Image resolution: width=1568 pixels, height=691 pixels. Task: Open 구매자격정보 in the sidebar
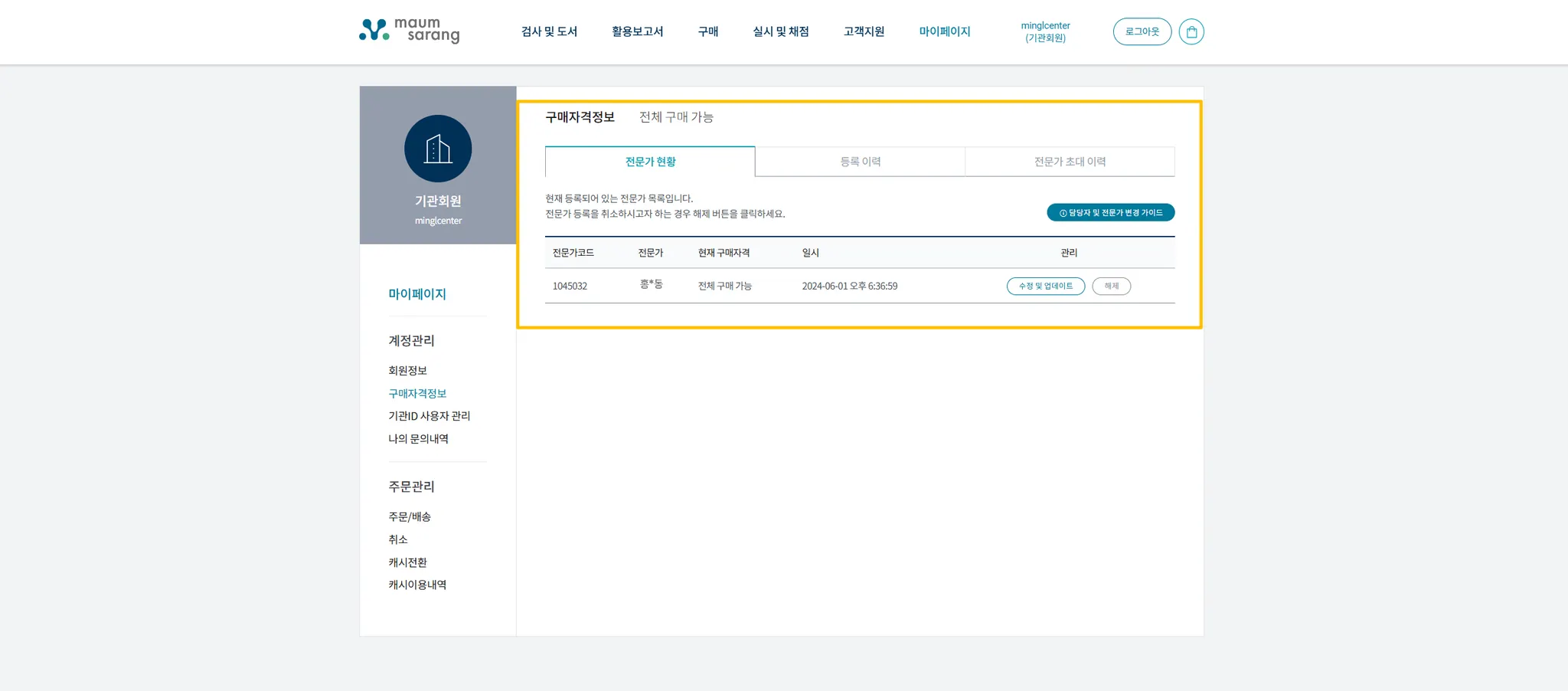pyautogui.click(x=417, y=394)
